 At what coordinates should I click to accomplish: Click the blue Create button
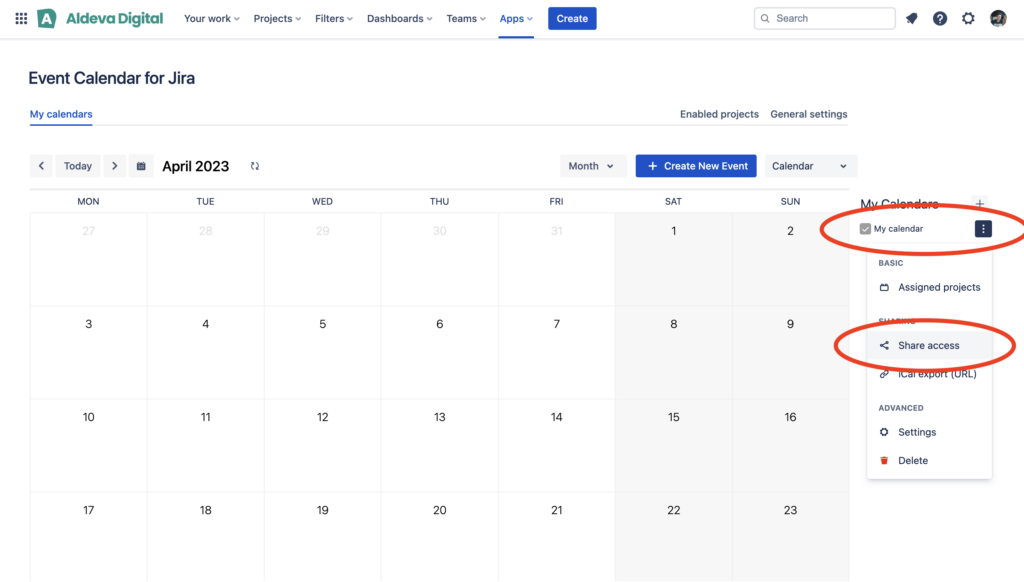click(572, 18)
